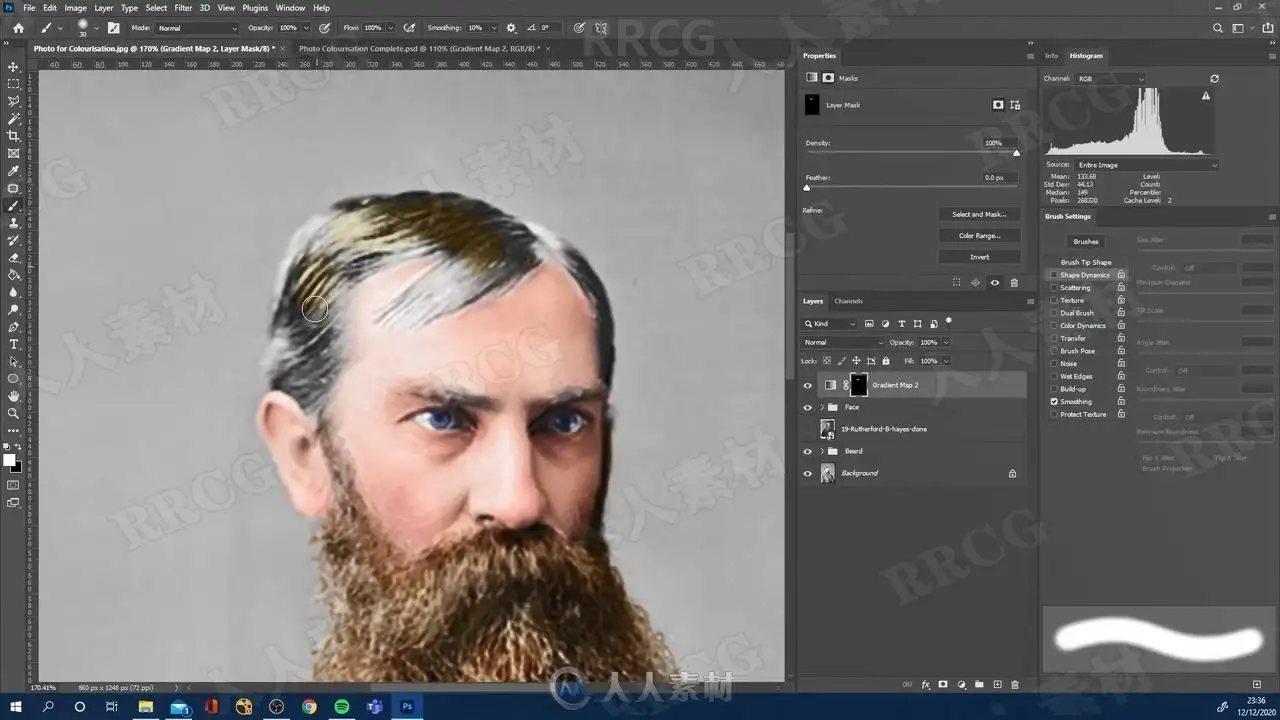Toggle symmetry painting butterfly icon
This screenshot has width=1280, height=720.
(x=602, y=28)
